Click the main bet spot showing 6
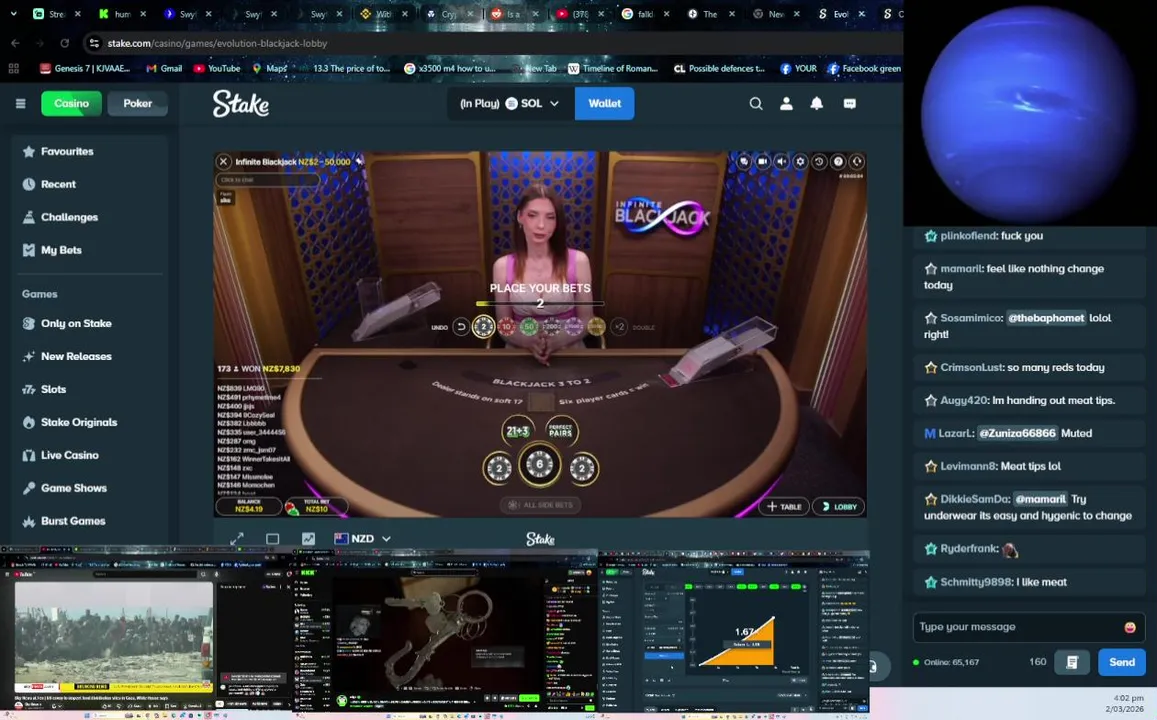Screen dimensions: 1157x720 click(539, 465)
